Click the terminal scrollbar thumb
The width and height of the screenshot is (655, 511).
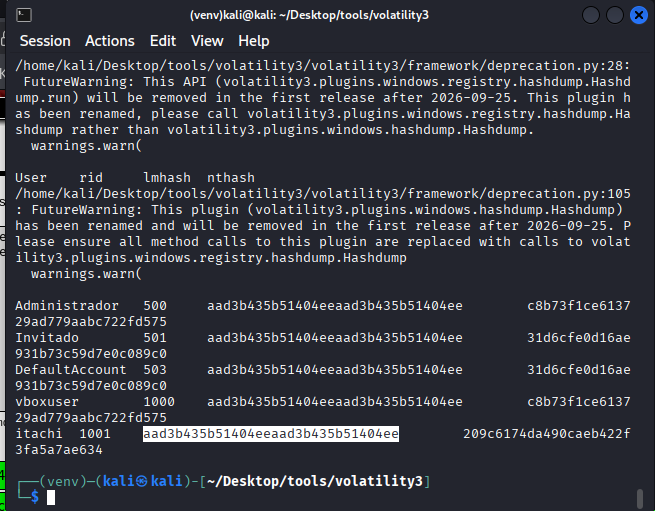click(641, 497)
